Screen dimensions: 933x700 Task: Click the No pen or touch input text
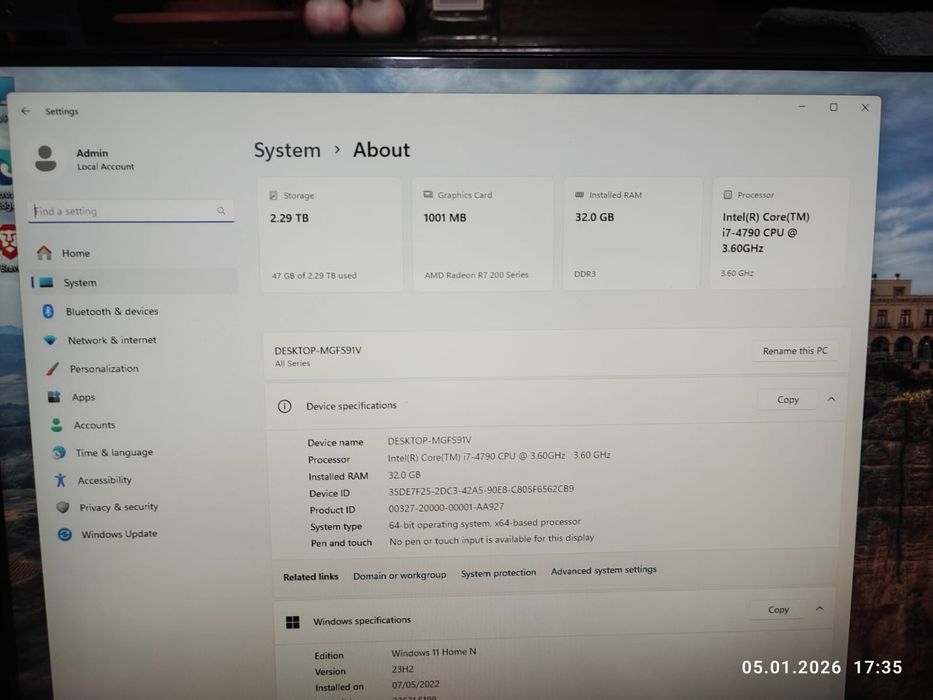point(491,540)
